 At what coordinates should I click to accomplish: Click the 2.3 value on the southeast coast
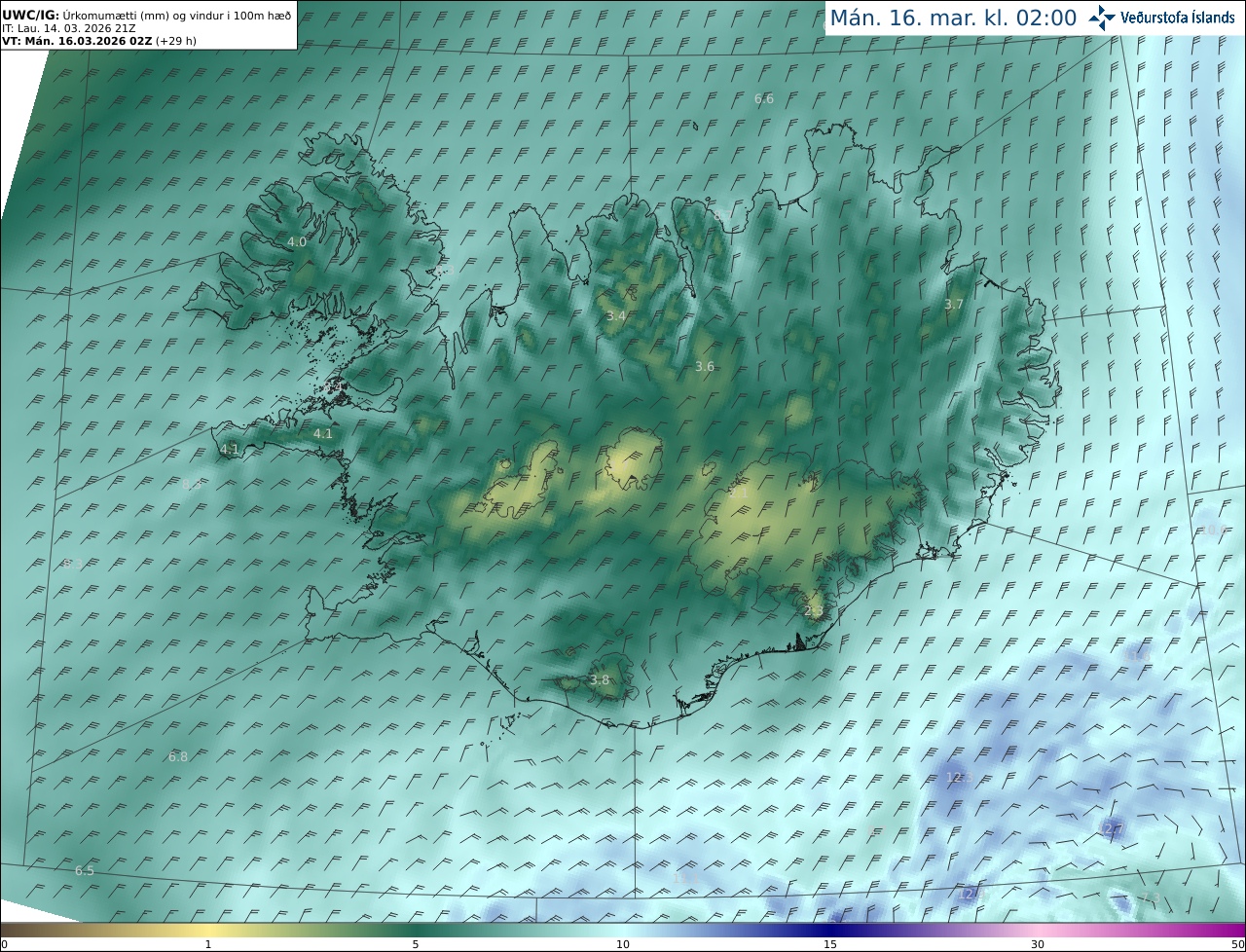point(814,611)
